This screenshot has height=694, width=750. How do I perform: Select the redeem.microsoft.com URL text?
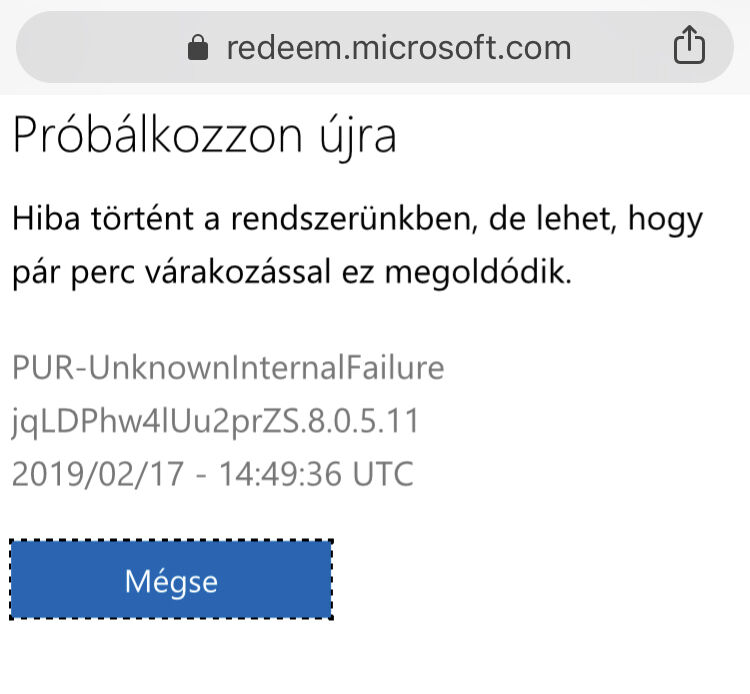[x=399, y=48]
